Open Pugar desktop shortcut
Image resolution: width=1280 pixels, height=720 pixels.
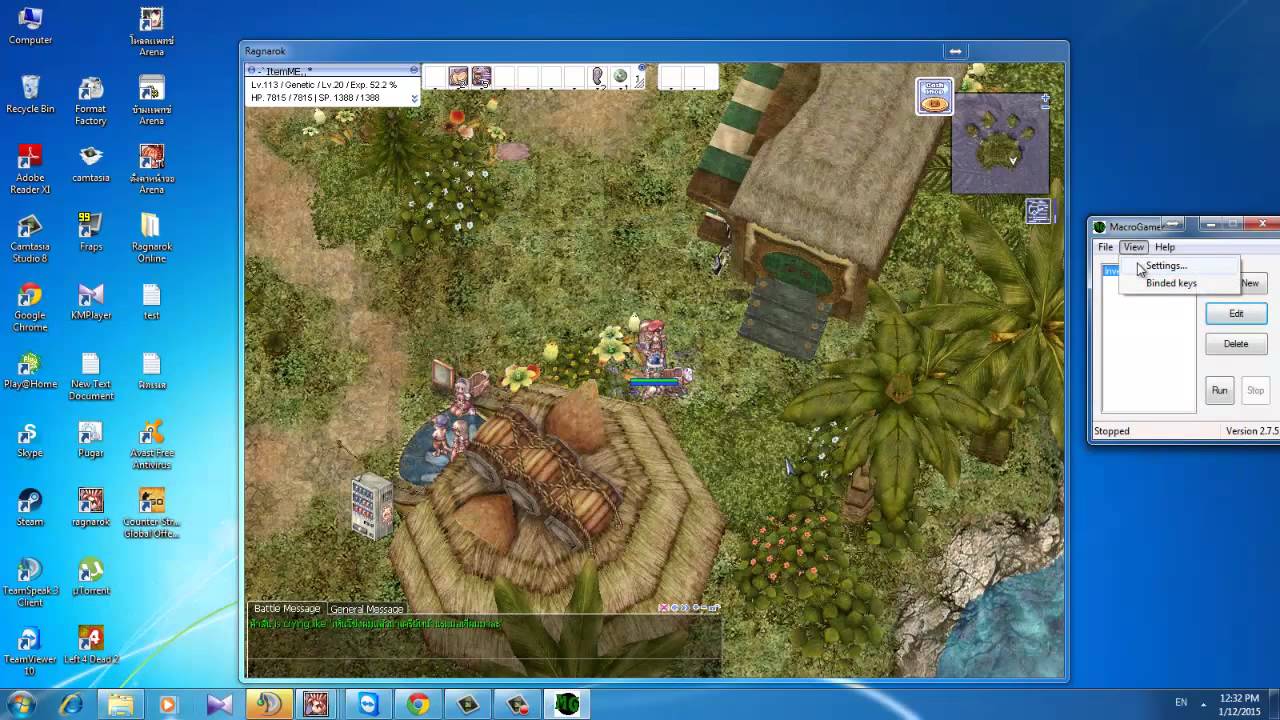click(x=91, y=440)
